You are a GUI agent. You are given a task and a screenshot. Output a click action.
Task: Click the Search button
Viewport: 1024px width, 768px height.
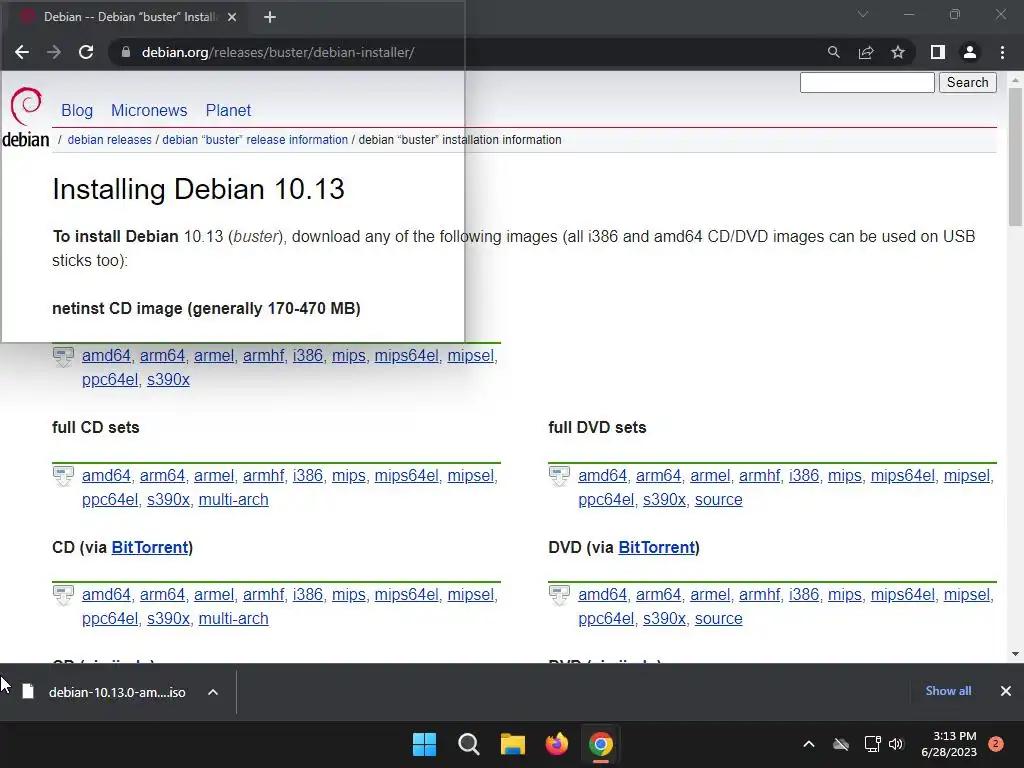[x=968, y=82]
